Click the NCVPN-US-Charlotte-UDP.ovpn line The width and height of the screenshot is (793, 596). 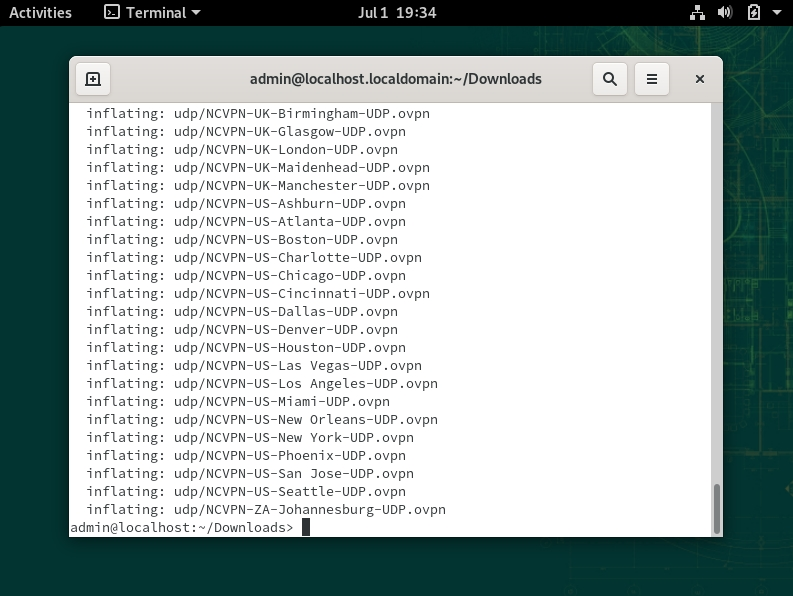click(x=254, y=258)
